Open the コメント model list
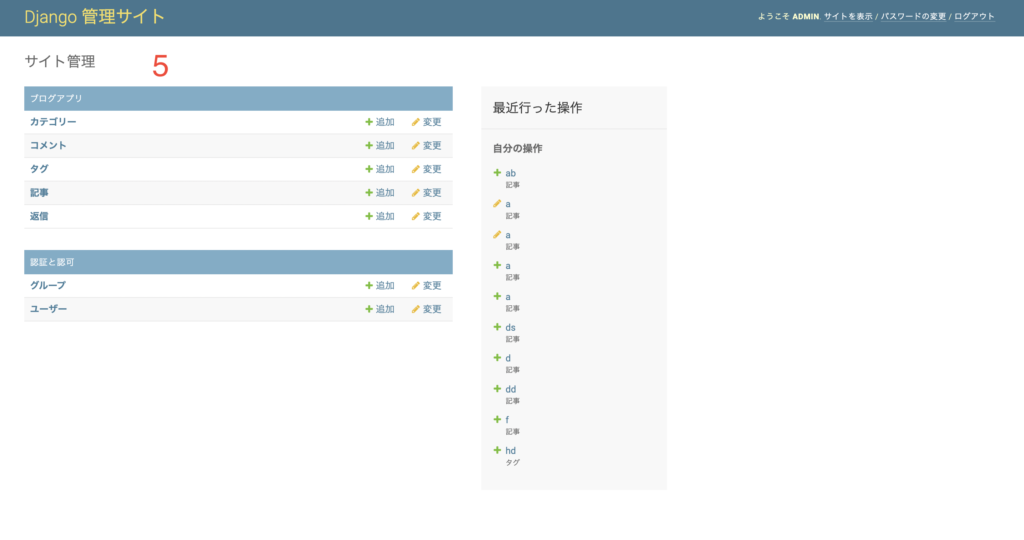Screen dimensions: 1024x540 tap(48, 146)
